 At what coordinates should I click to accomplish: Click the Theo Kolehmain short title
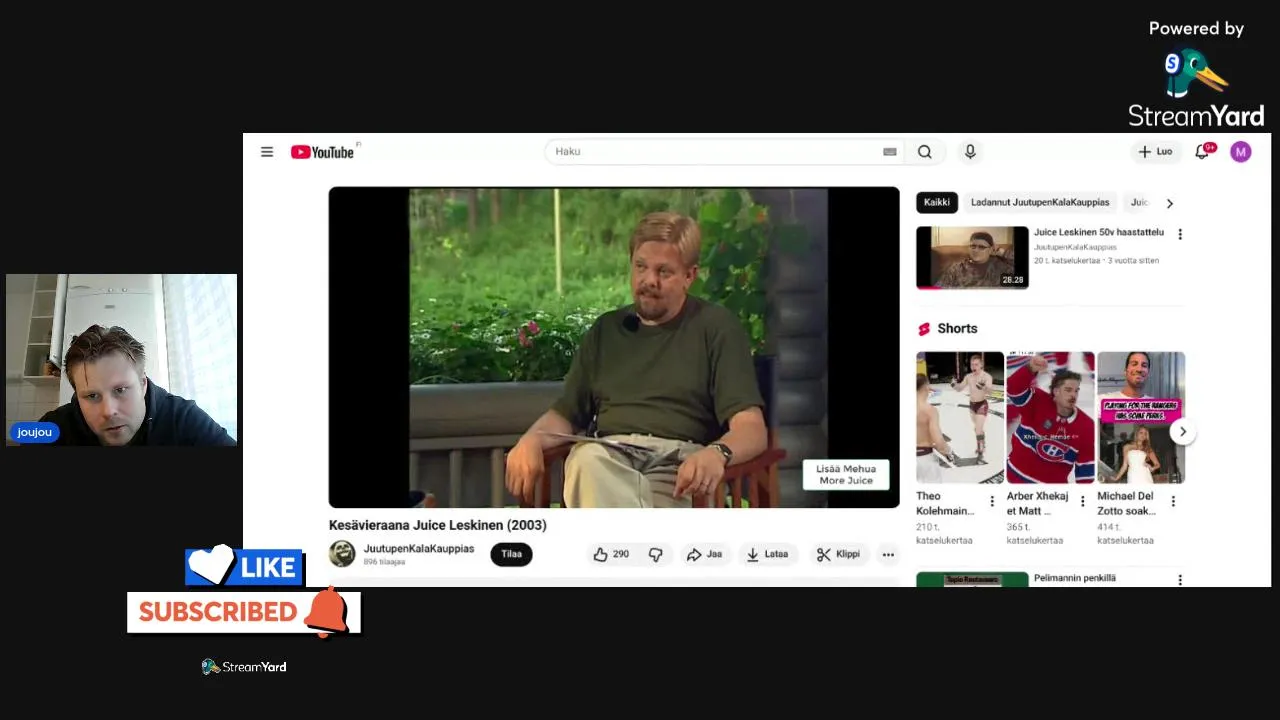(945, 503)
